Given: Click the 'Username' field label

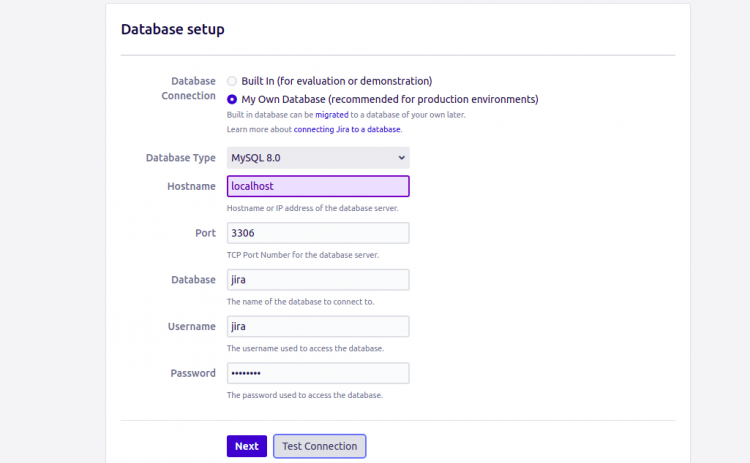Looking at the screenshot, I should pos(191,326).
